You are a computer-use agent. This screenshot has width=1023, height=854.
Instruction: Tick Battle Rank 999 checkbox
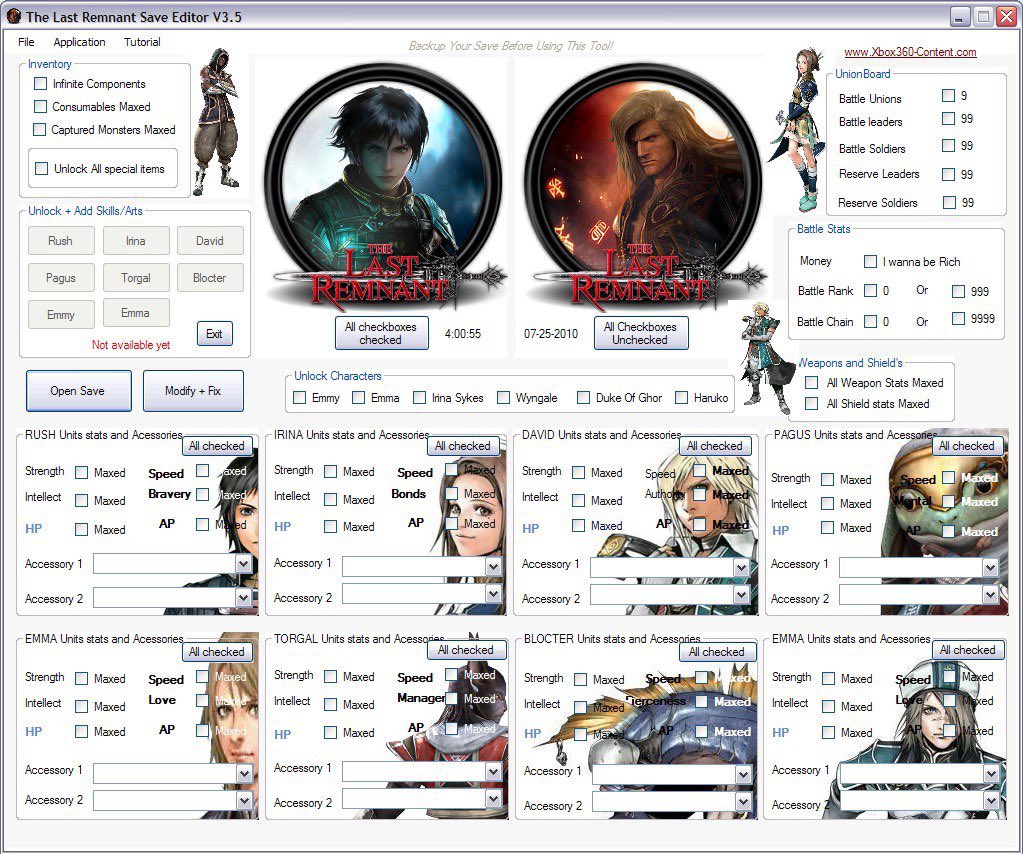[958, 291]
